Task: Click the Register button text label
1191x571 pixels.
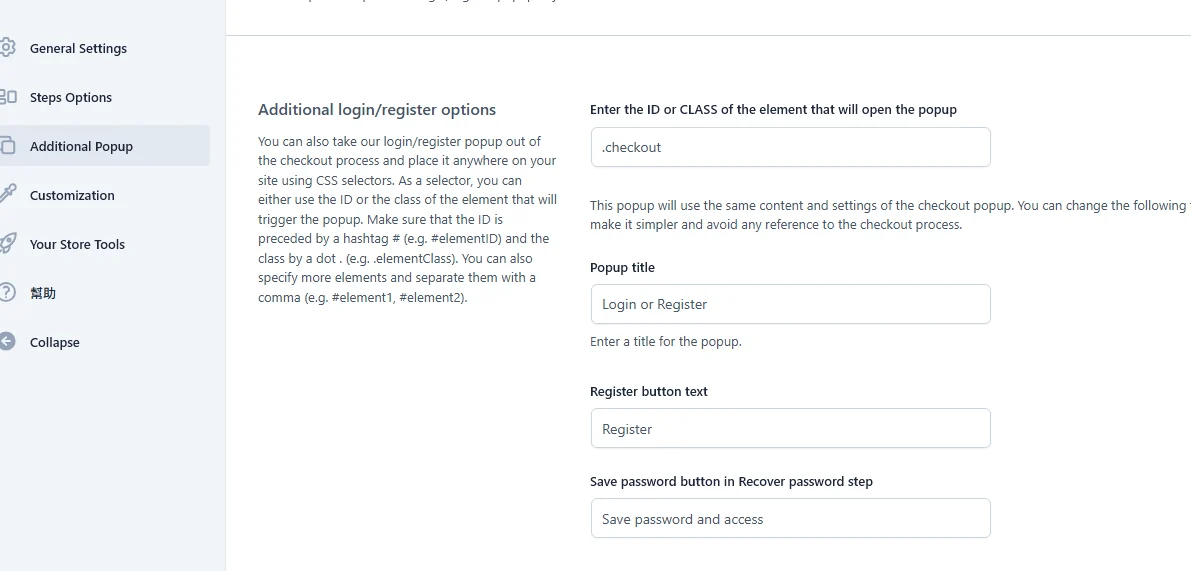Action: coord(649,392)
